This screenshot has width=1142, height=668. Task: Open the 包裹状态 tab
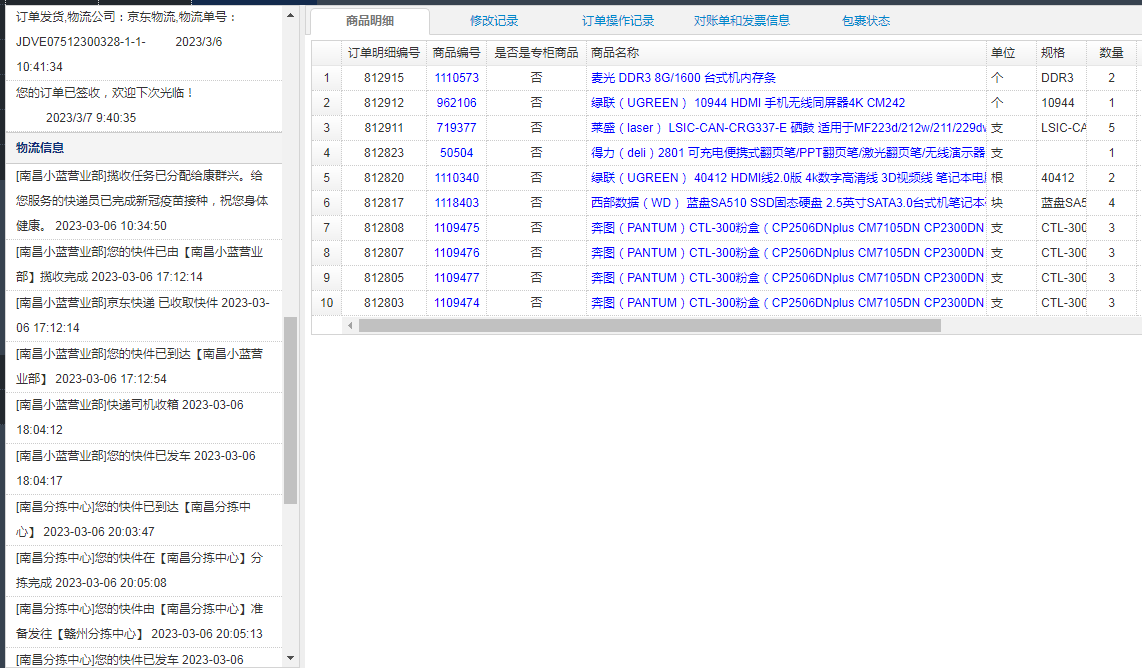tap(865, 21)
